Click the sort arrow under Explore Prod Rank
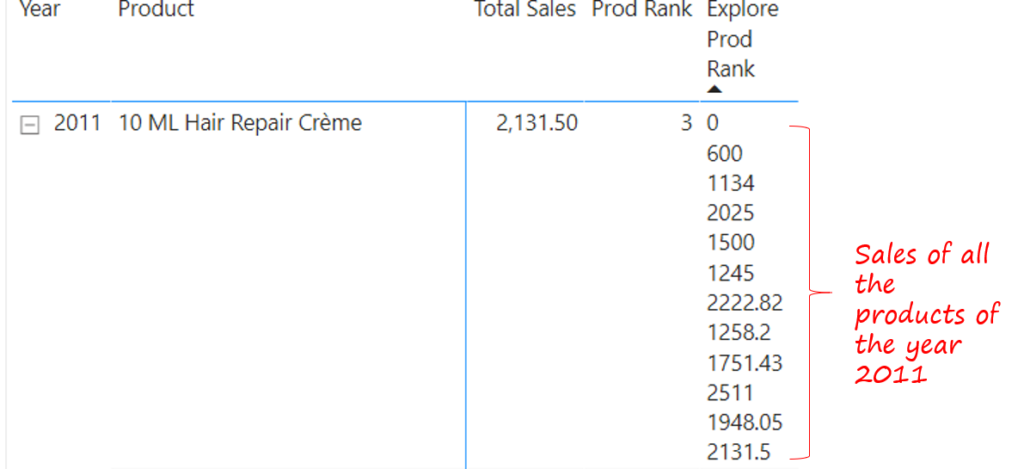This screenshot has height=469, width=1024. 714,90
